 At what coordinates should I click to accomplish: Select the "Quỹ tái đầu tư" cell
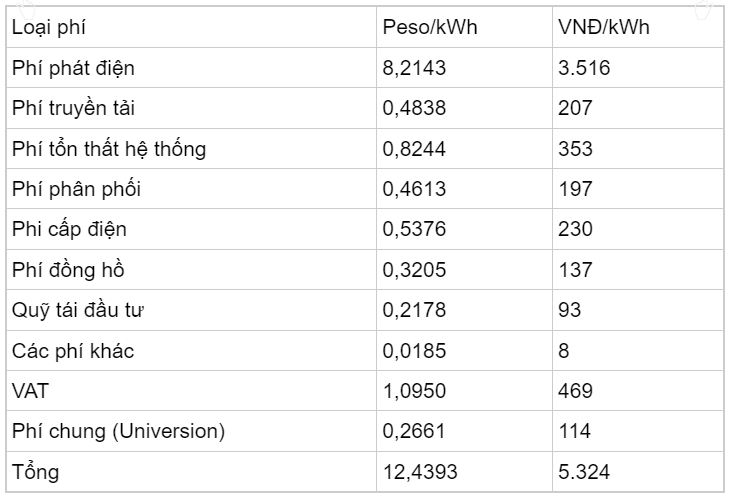tap(79, 310)
